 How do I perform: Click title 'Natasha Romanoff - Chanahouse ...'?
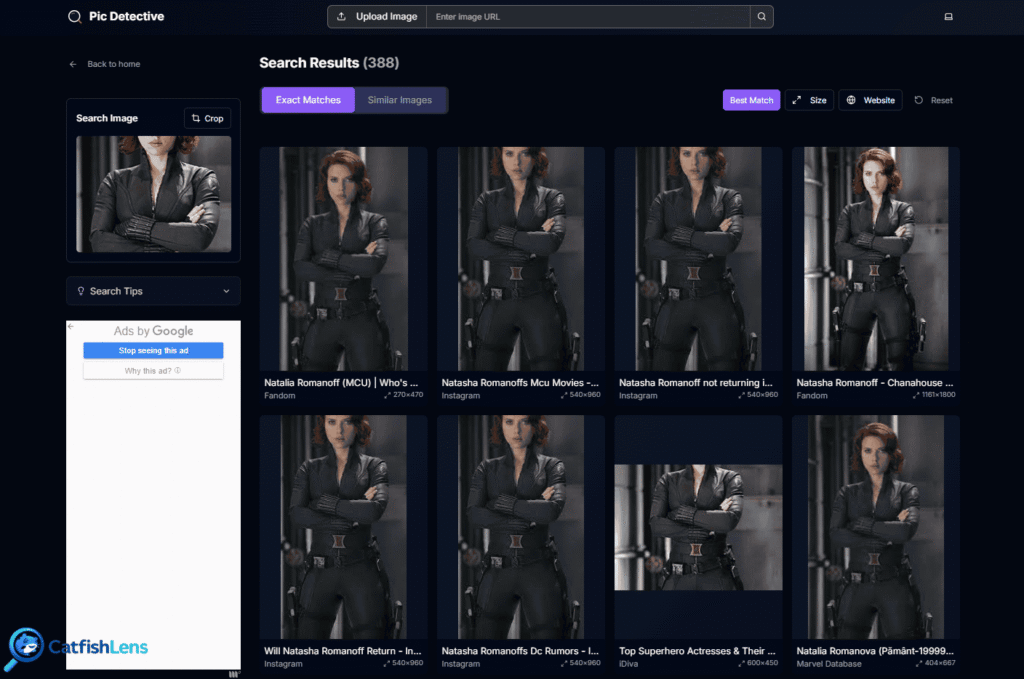click(x=874, y=383)
